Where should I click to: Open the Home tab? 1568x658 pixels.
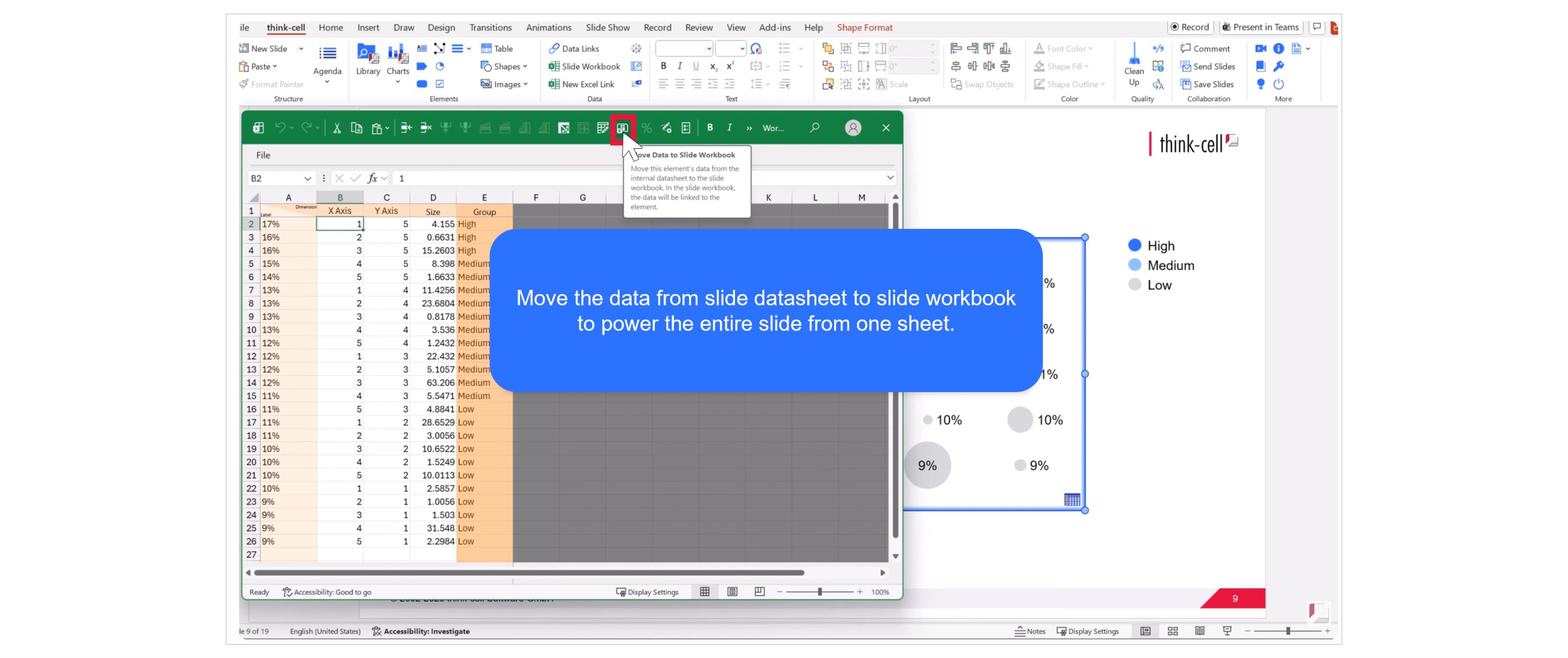point(330,27)
